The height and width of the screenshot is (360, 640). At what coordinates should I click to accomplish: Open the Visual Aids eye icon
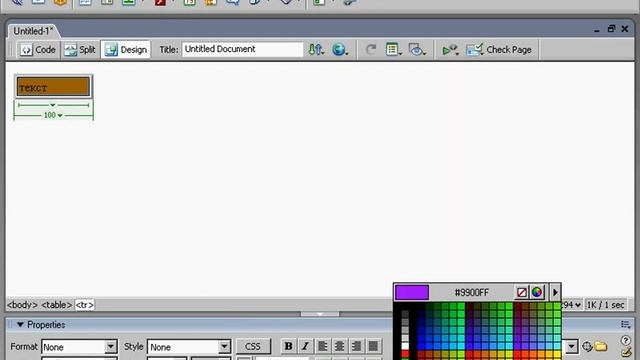click(x=417, y=50)
